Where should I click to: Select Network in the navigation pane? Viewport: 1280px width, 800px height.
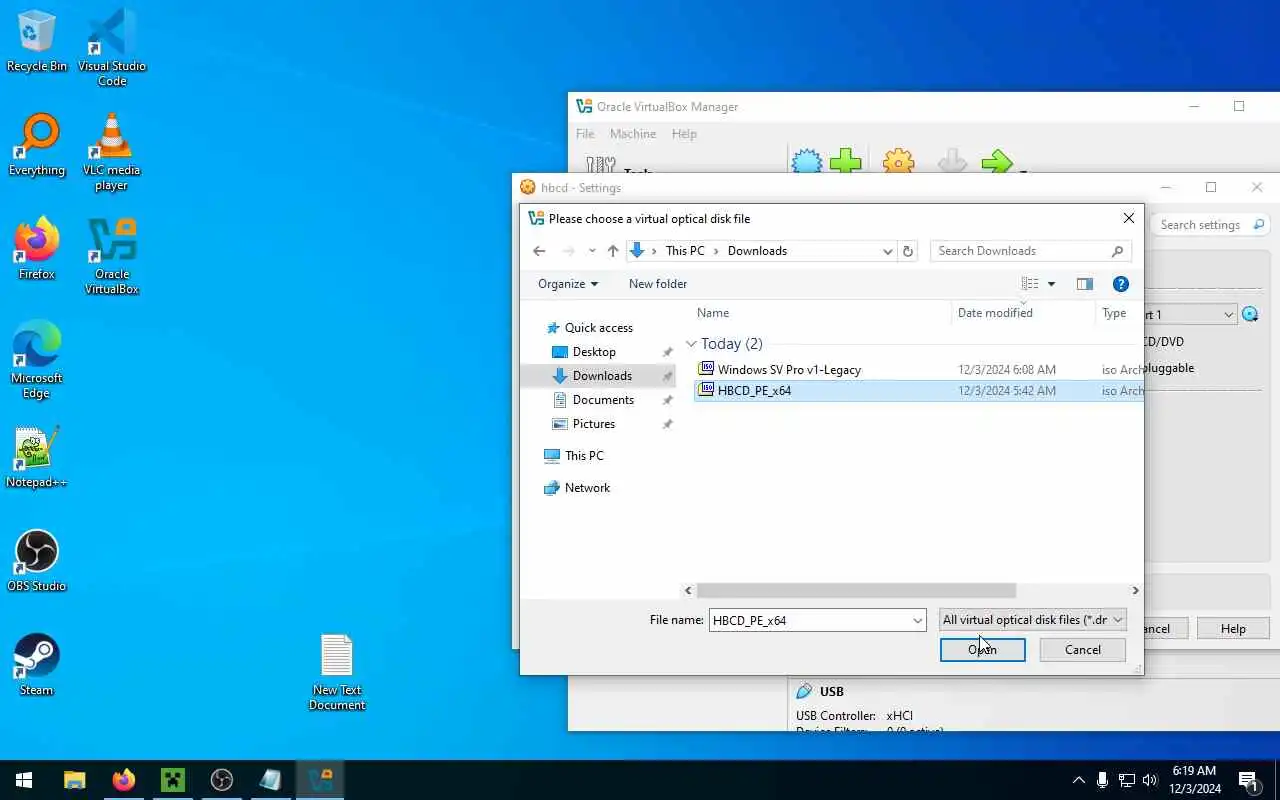tap(587, 488)
